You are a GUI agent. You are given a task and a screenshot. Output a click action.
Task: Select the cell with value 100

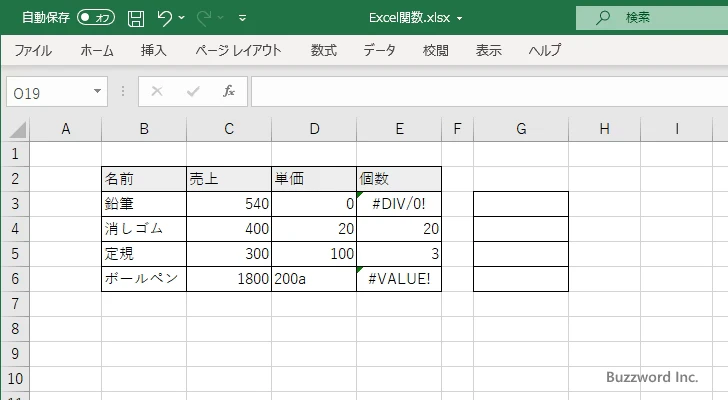(314, 254)
